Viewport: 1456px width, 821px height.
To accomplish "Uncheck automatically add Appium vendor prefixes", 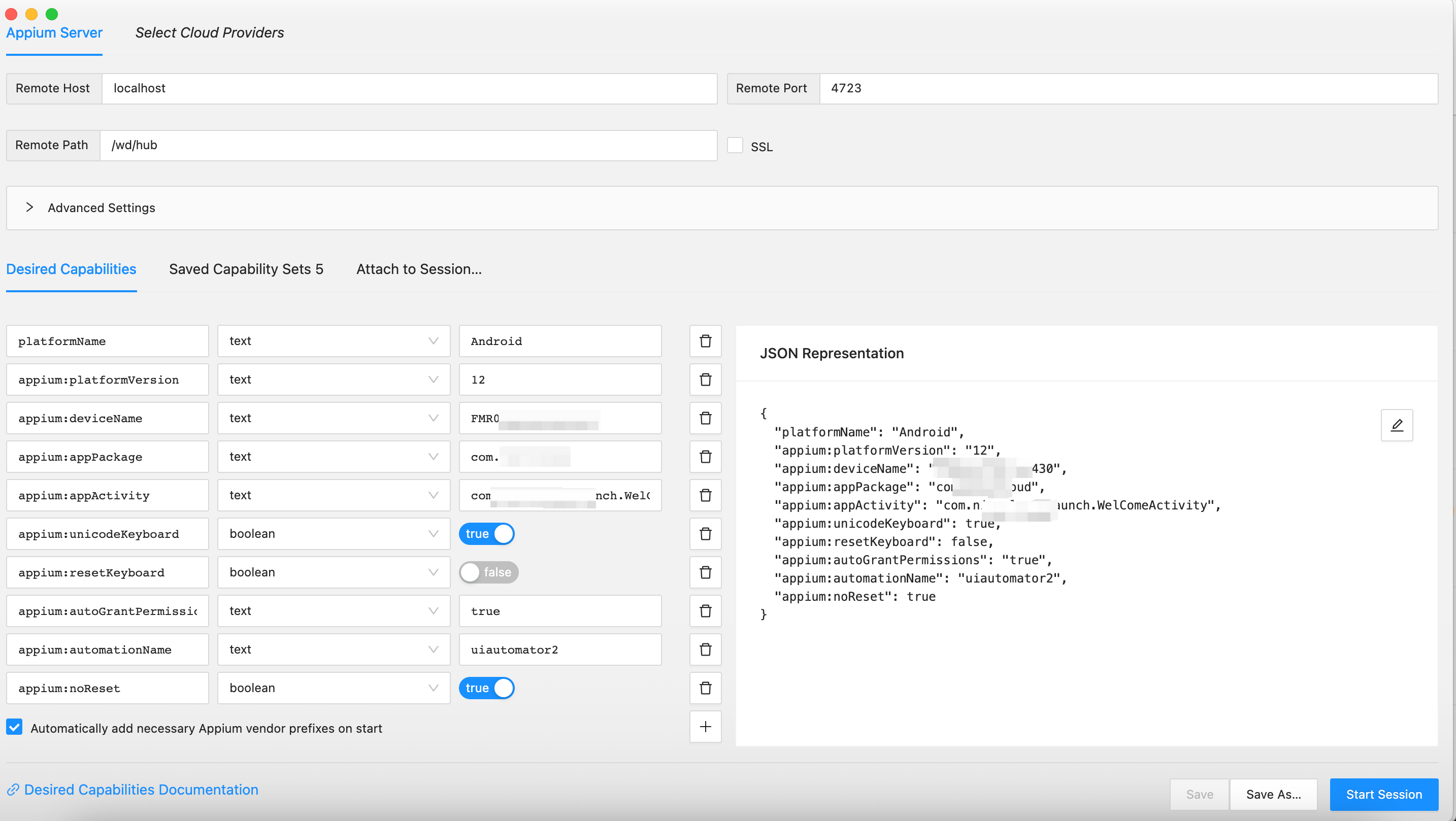I will point(15,727).
